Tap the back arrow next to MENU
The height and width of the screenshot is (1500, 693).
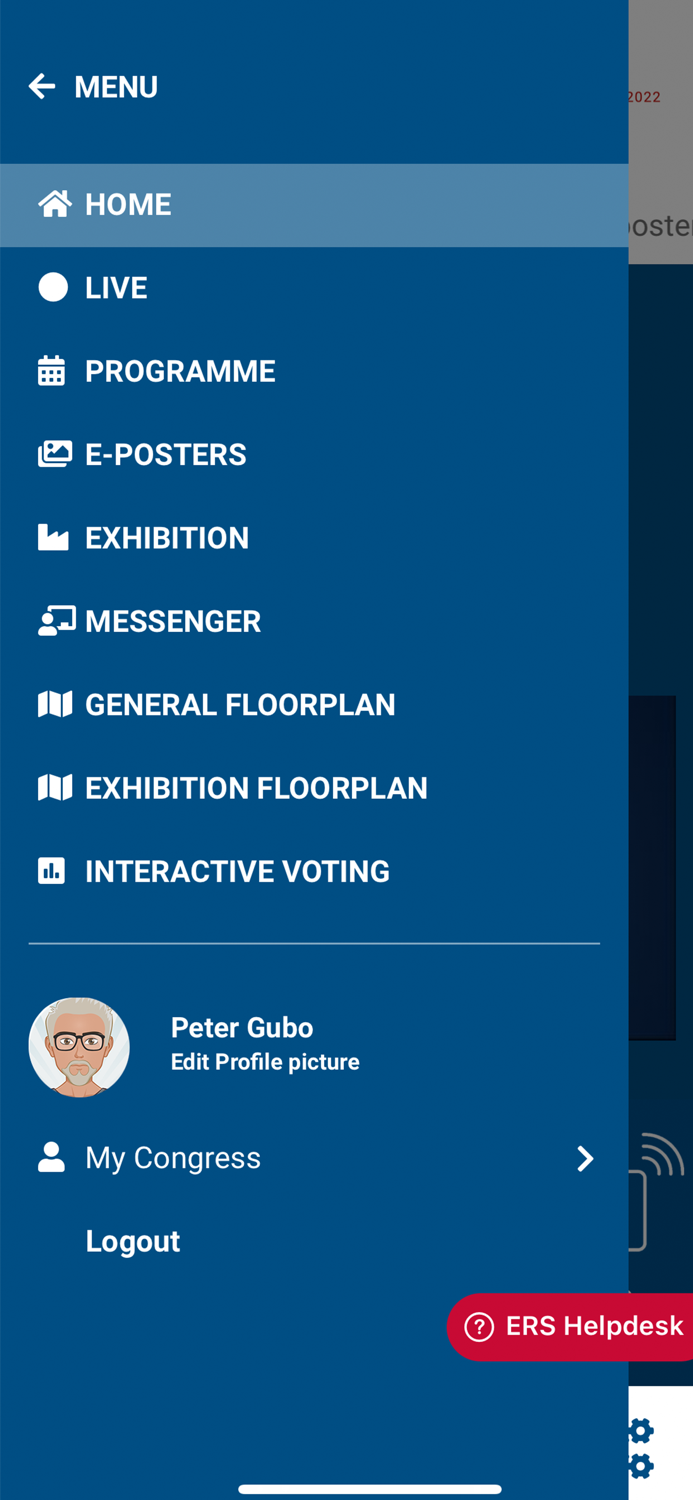pyautogui.click(x=42, y=87)
